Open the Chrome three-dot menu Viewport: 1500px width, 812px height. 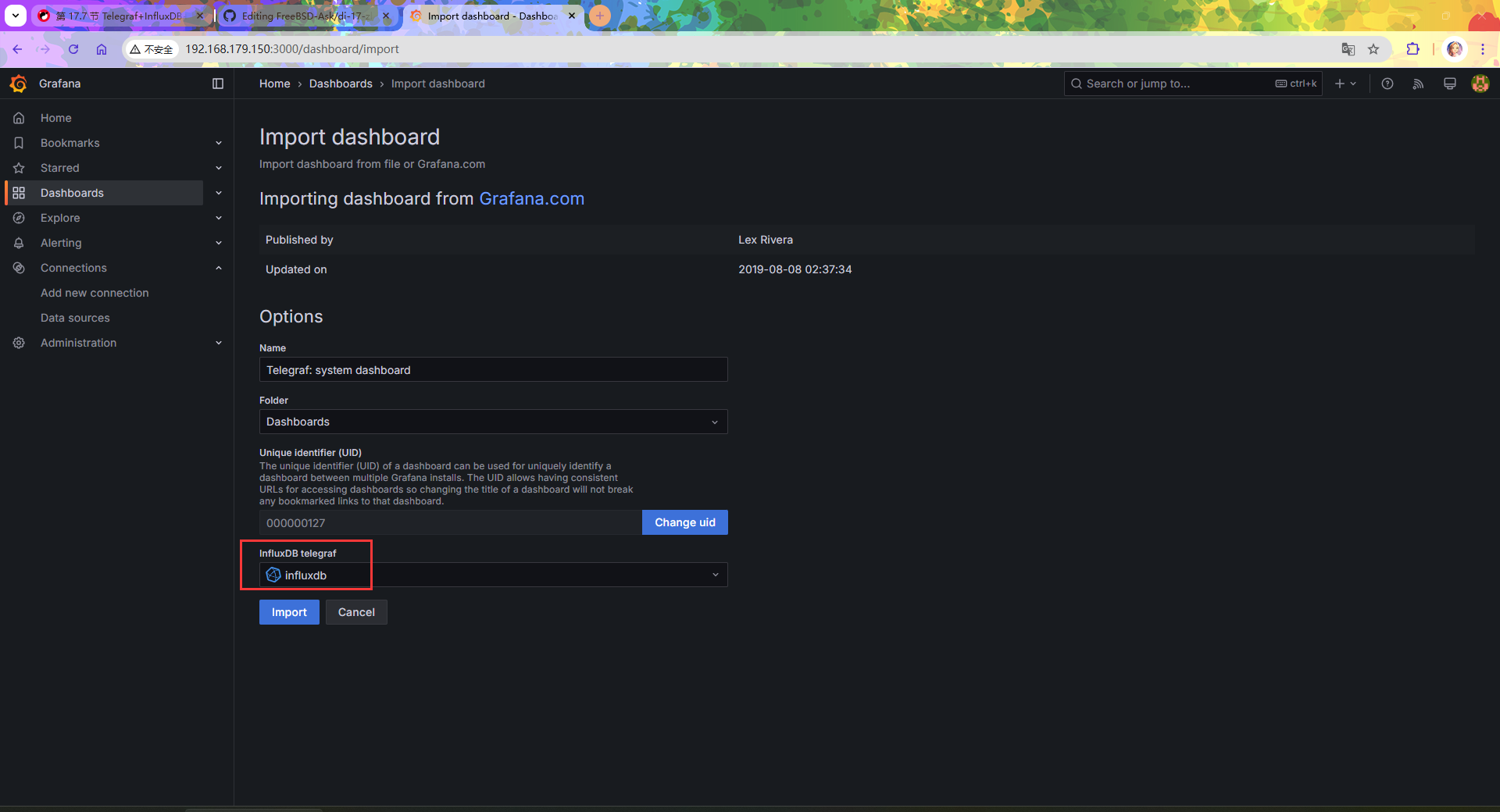tap(1483, 49)
